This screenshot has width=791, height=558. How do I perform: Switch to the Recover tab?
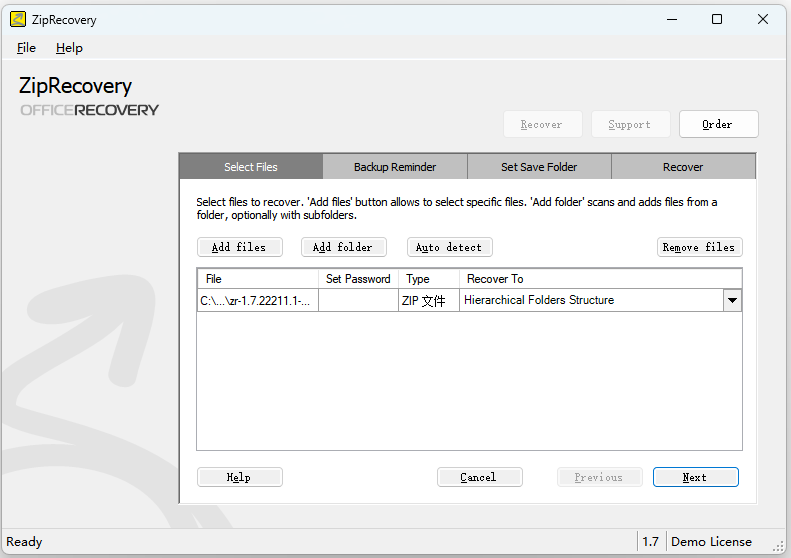[683, 166]
